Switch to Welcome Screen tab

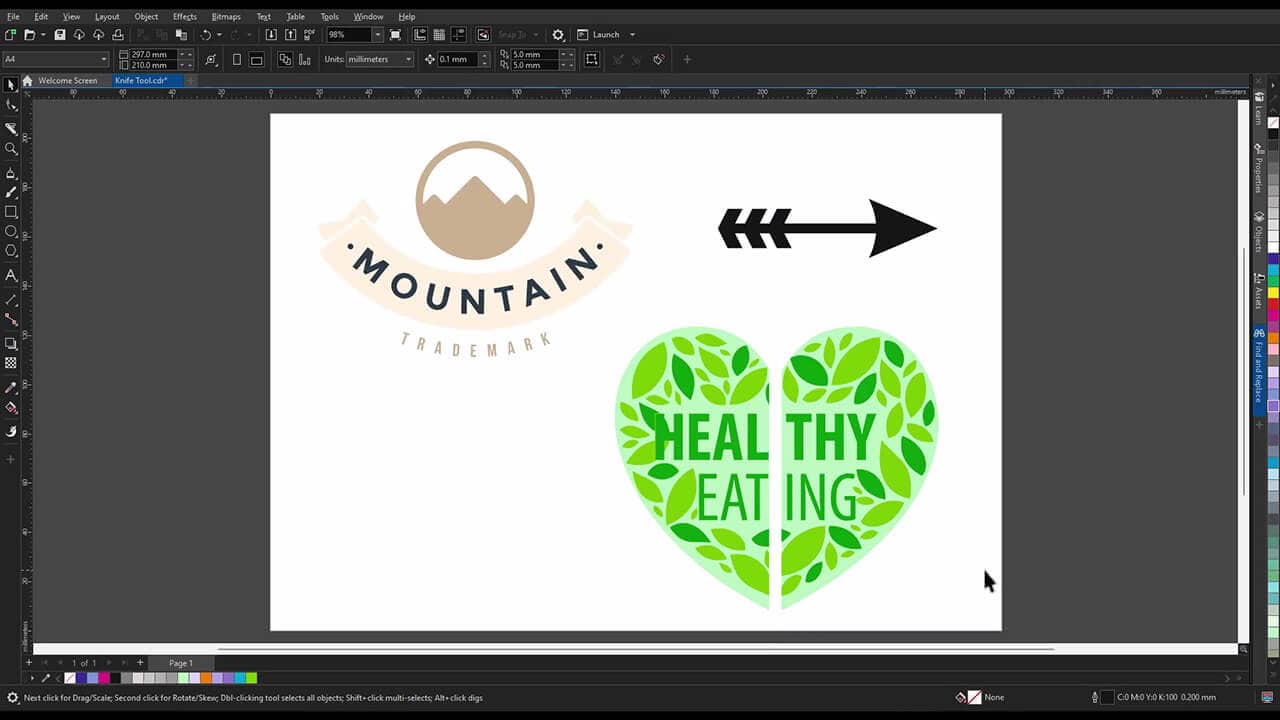(68, 80)
